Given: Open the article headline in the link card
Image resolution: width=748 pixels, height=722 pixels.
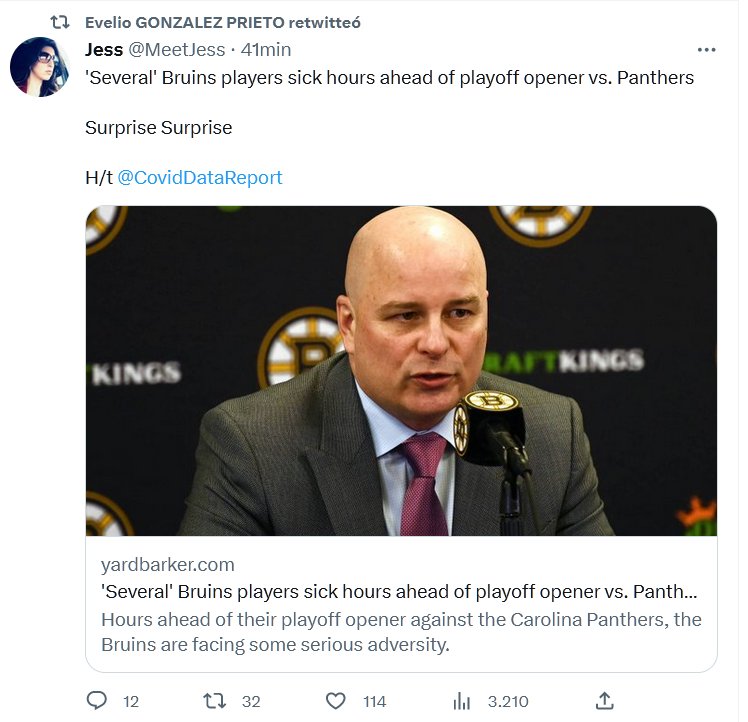Looking at the screenshot, I should coord(400,591).
